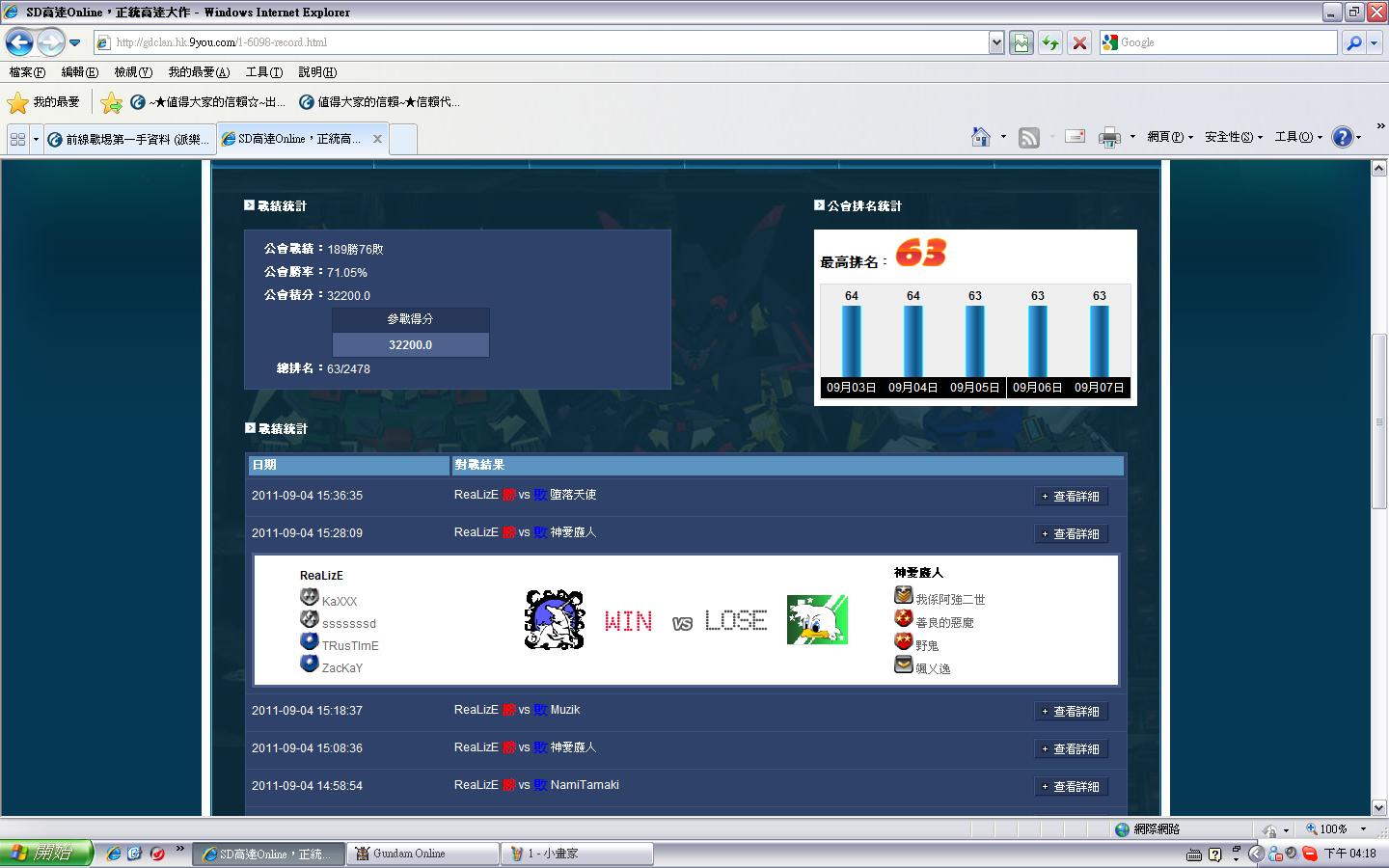Click the Home page icon
The width and height of the screenshot is (1389, 868).
tap(980, 137)
